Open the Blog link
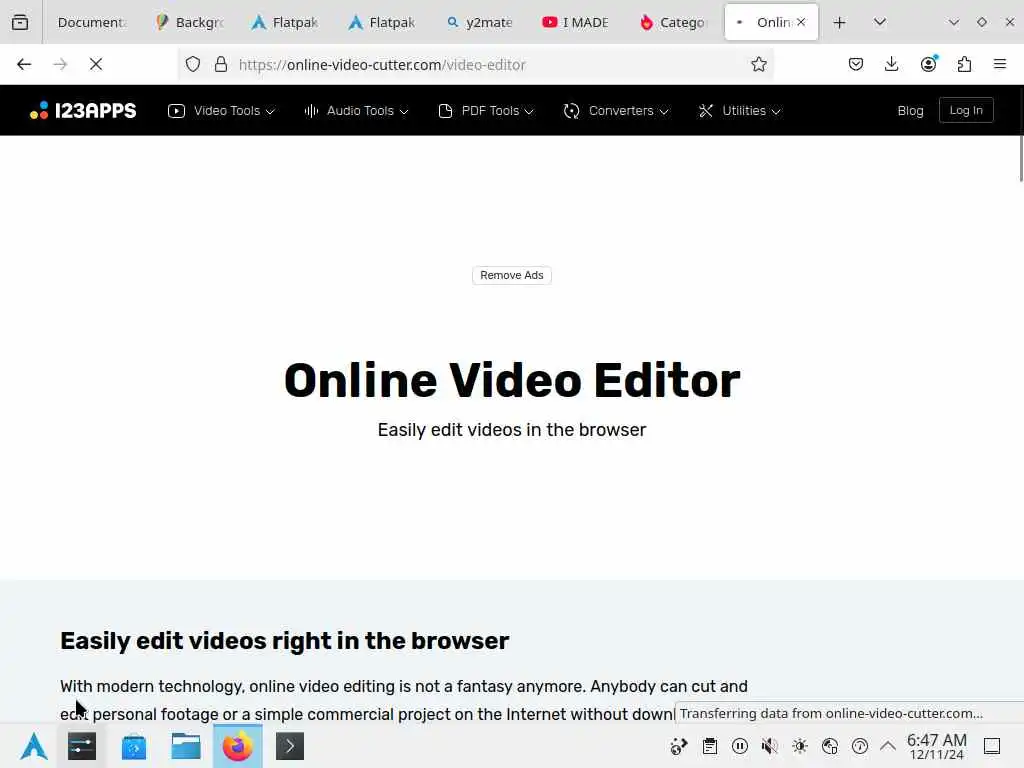 (910, 110)
